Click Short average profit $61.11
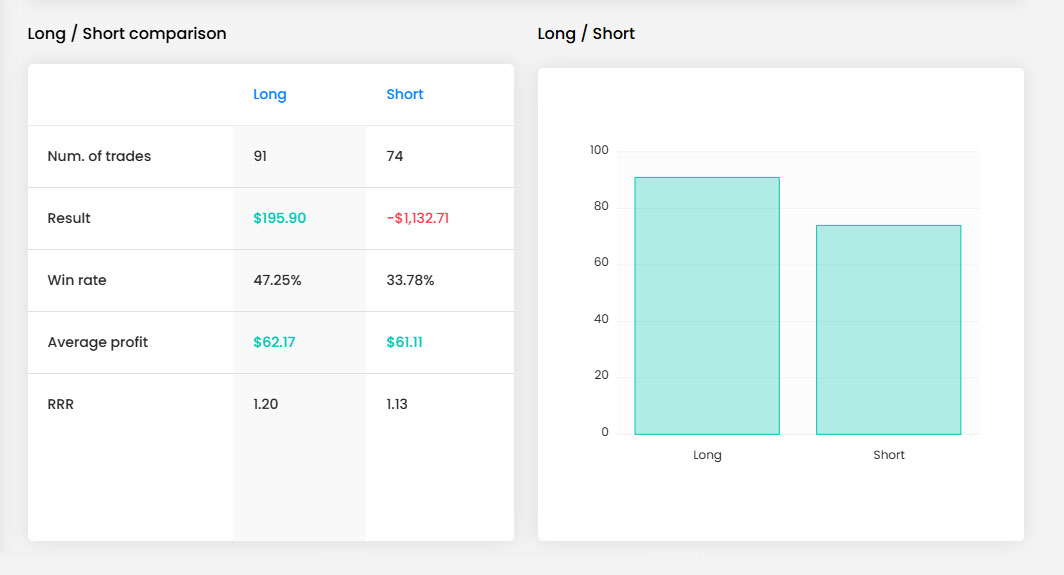The width and height of the screenshot is (1064, 575). [x=404, y=342]
